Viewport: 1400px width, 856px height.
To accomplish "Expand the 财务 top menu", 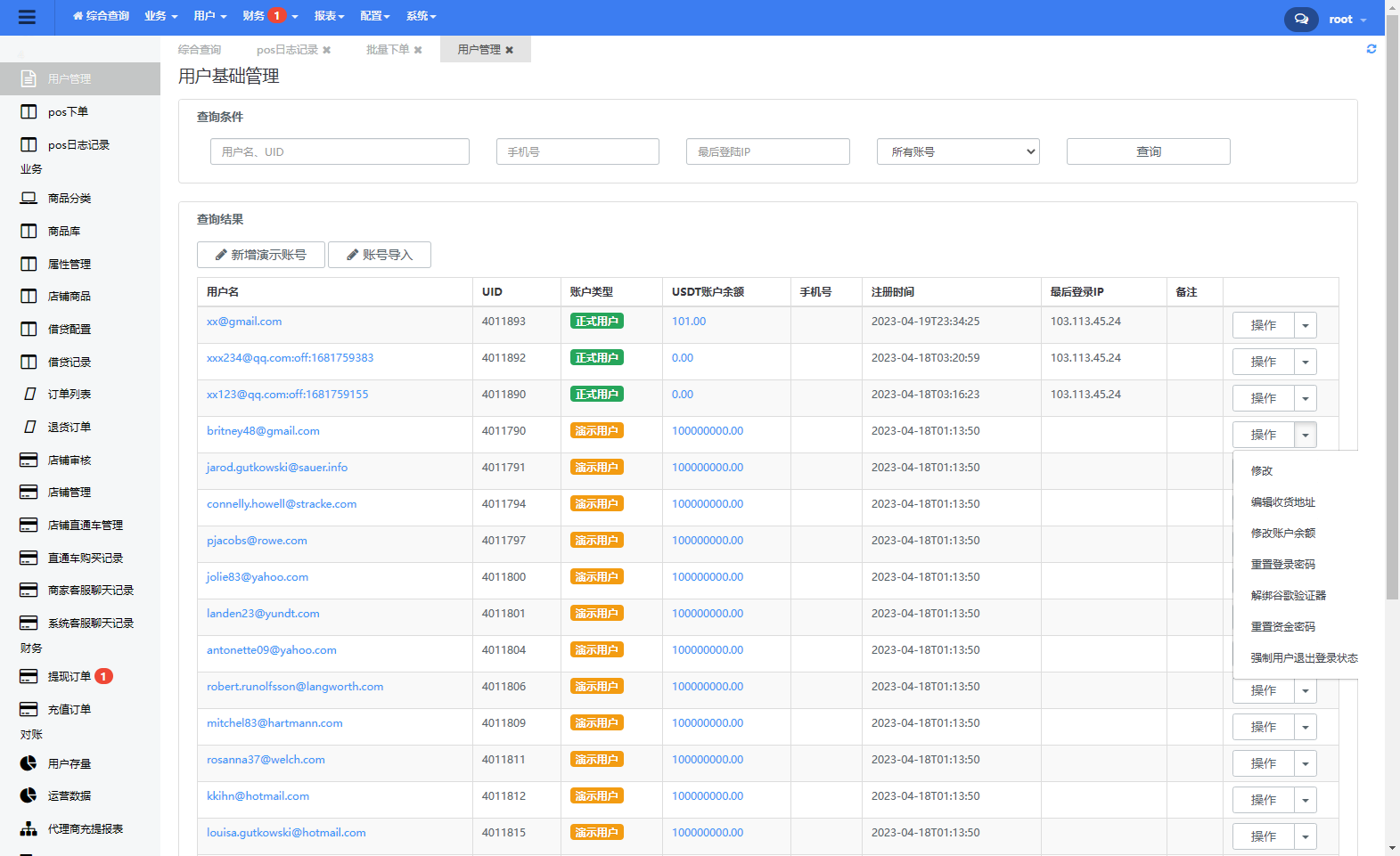I will pos(270,16).
